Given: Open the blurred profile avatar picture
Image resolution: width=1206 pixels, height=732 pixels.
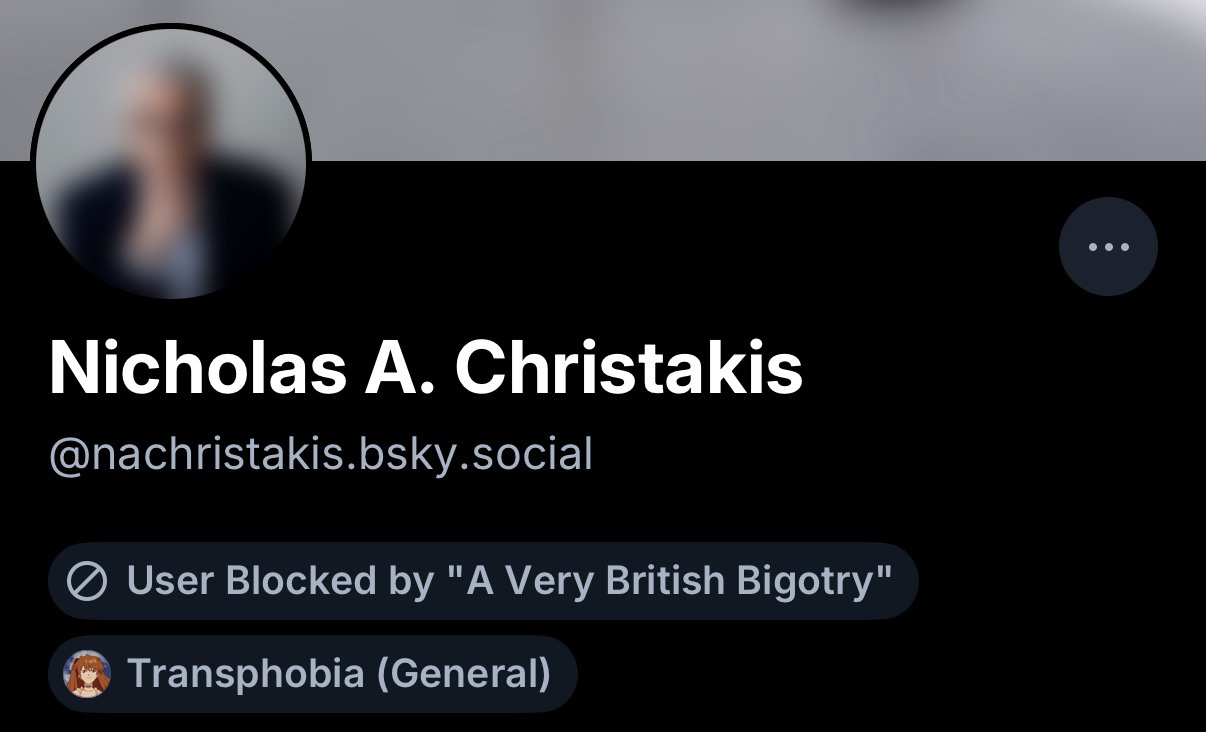Looking at the screenshot, I should coord(171,165).
